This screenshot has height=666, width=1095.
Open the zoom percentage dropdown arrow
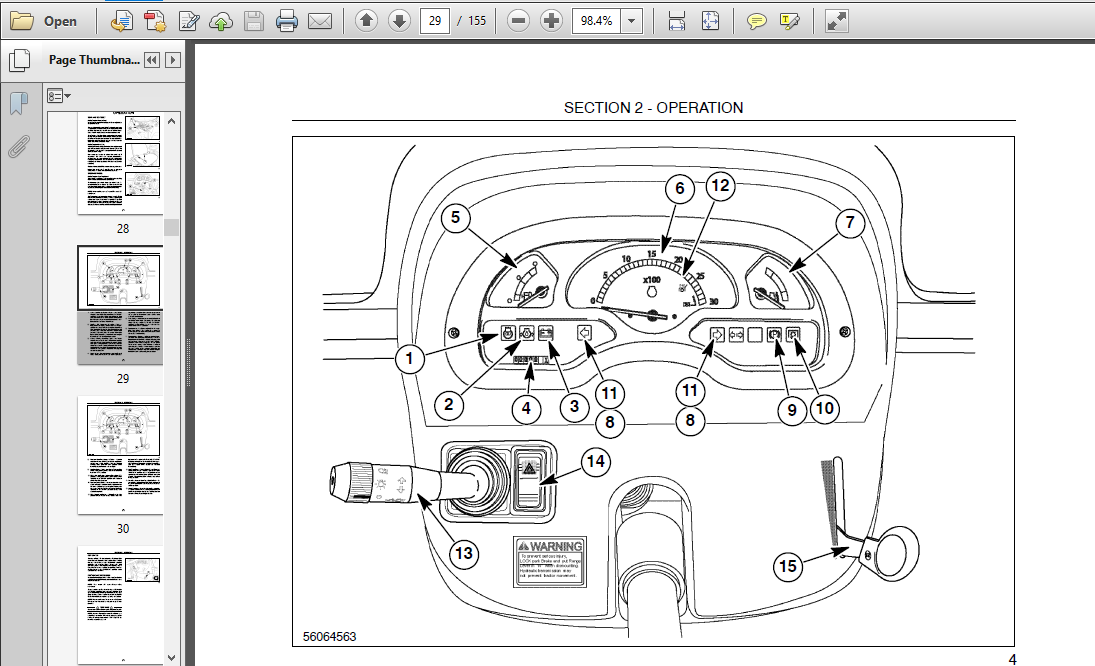point(631,21)
